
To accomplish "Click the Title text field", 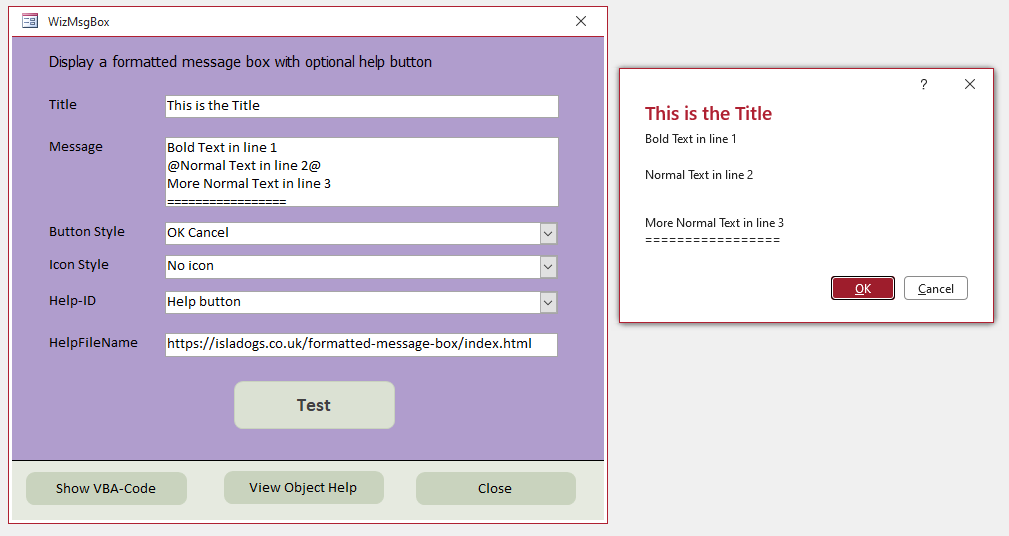I will click(x=361, y=106).
